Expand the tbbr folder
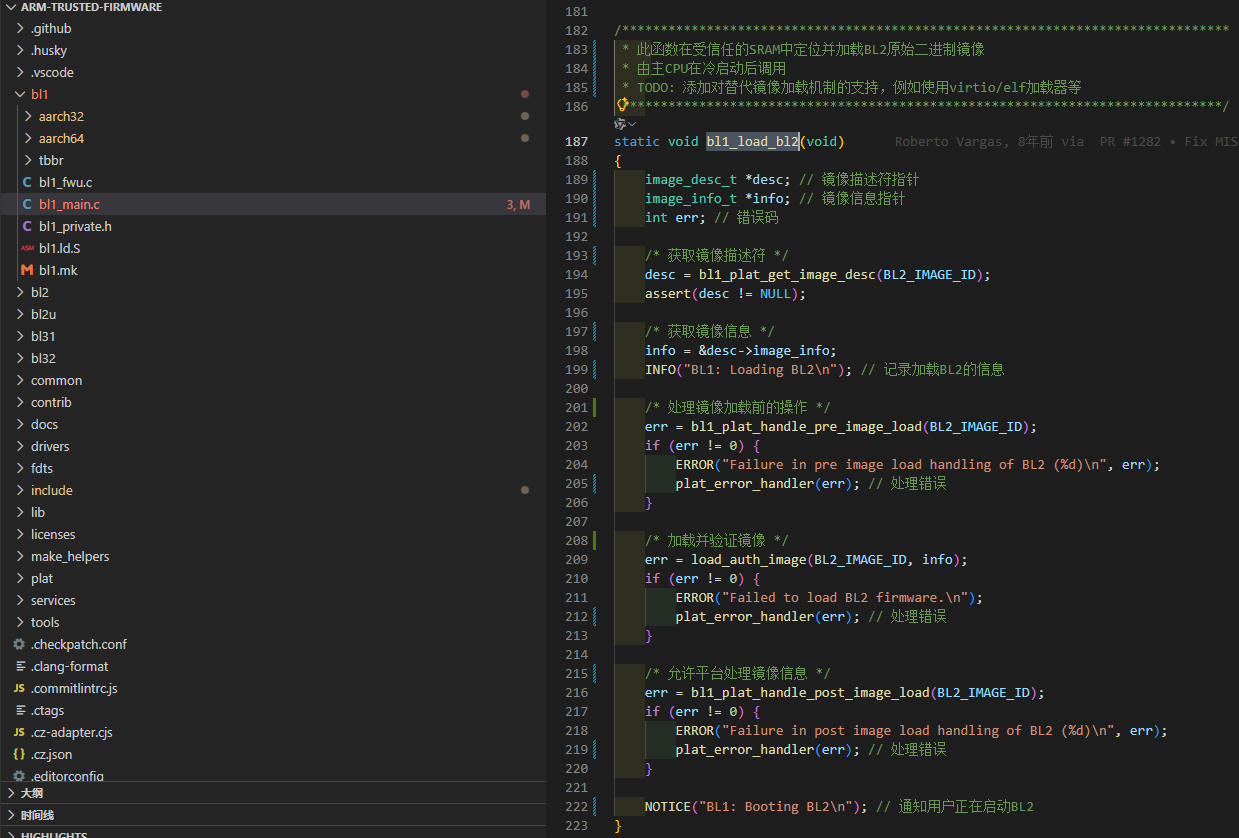 pos(29,160)
